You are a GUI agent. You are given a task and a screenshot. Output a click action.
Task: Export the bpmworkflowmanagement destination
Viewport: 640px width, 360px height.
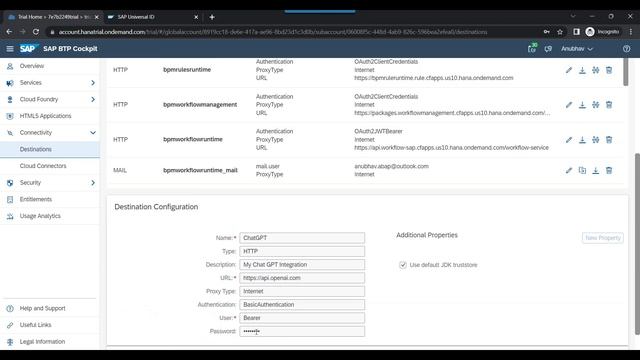582,105
